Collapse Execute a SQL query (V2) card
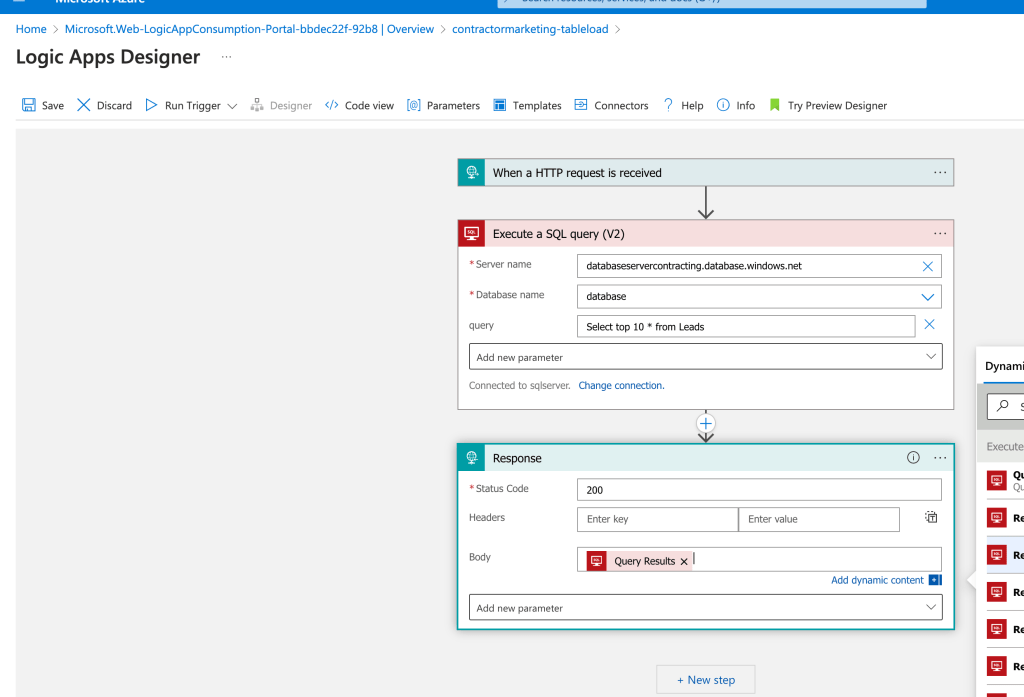 click(705, 233)
